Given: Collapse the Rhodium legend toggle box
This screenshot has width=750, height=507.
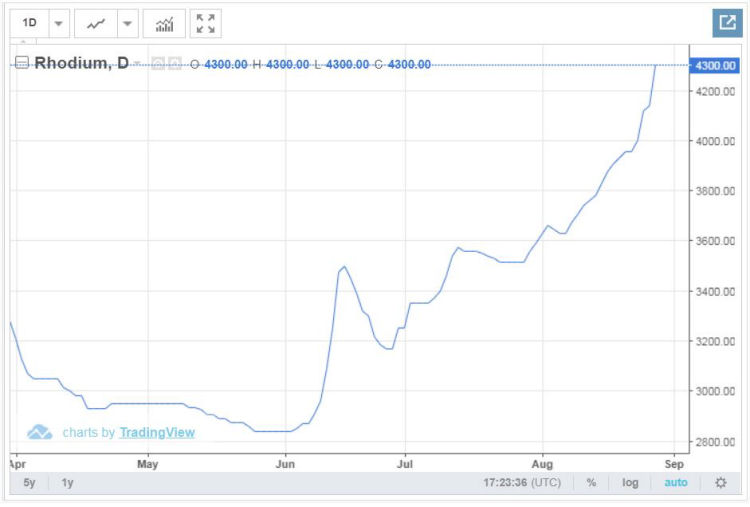Looking at the screenshot, I should pyautogui.click(x=22, y=62).
